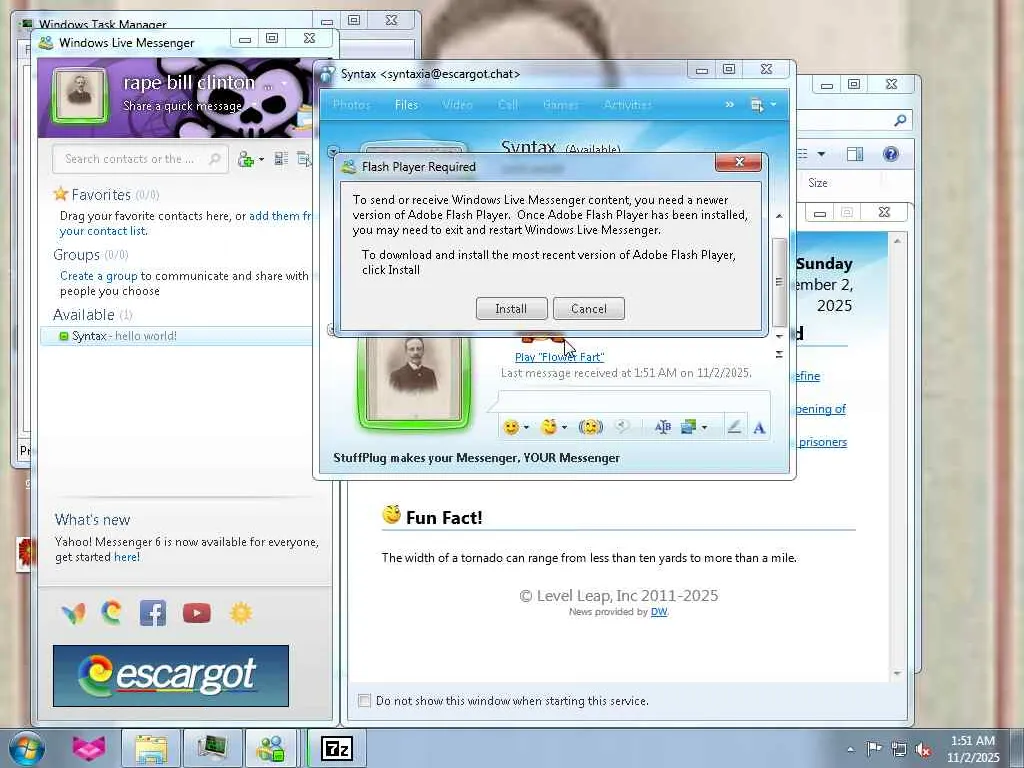Open the chat window options menu icon

point(758,105)
